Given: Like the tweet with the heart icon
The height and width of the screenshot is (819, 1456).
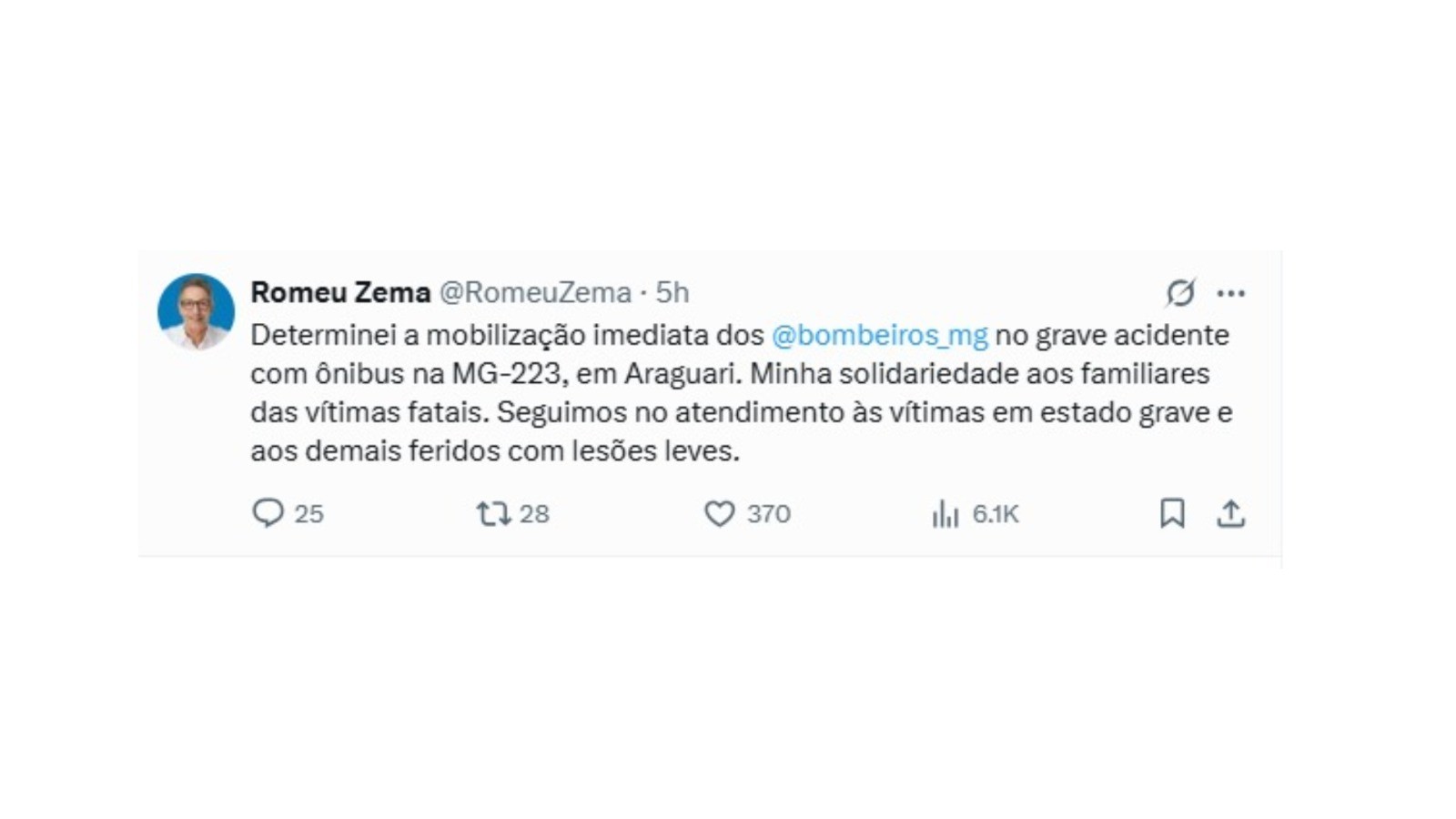Looking at the screenshot, I should click(x=719, y=514).
